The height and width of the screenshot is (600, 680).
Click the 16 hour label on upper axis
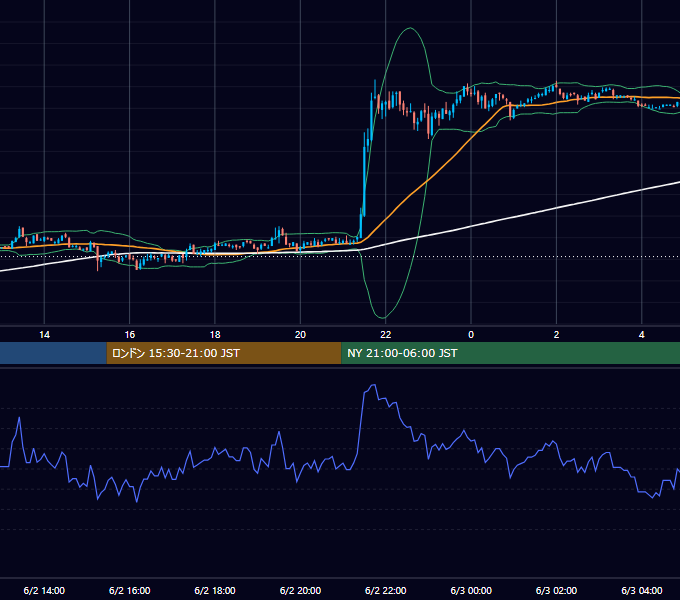(130, 335)
